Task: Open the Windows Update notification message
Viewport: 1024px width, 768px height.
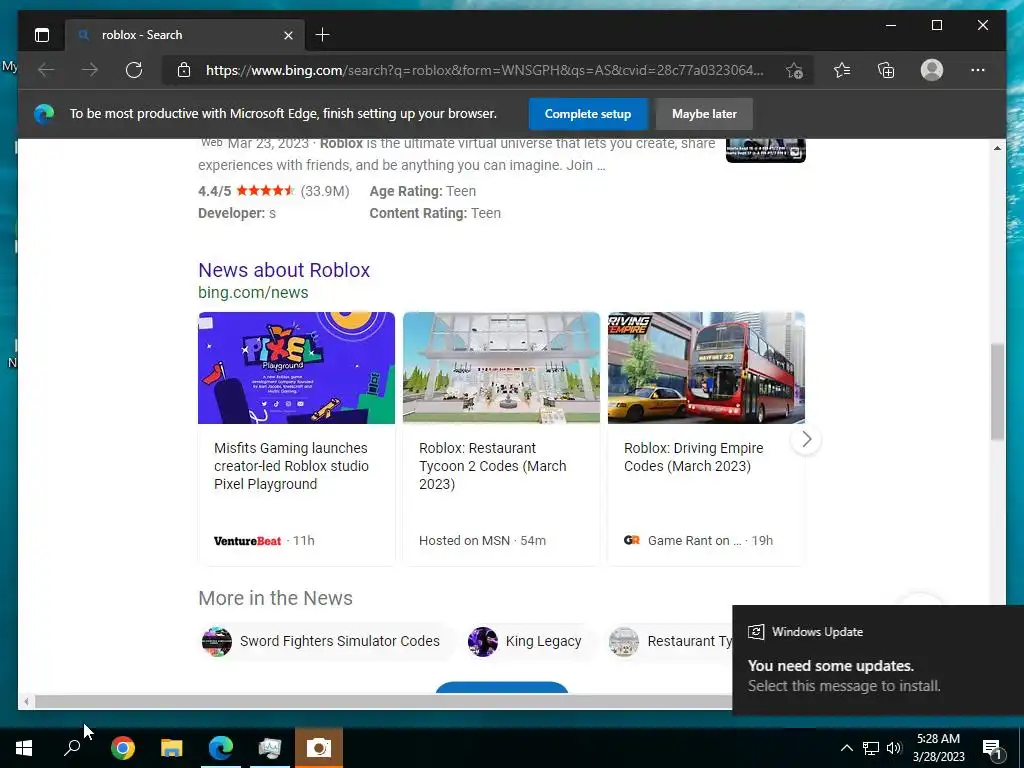Action: [878, 660]
